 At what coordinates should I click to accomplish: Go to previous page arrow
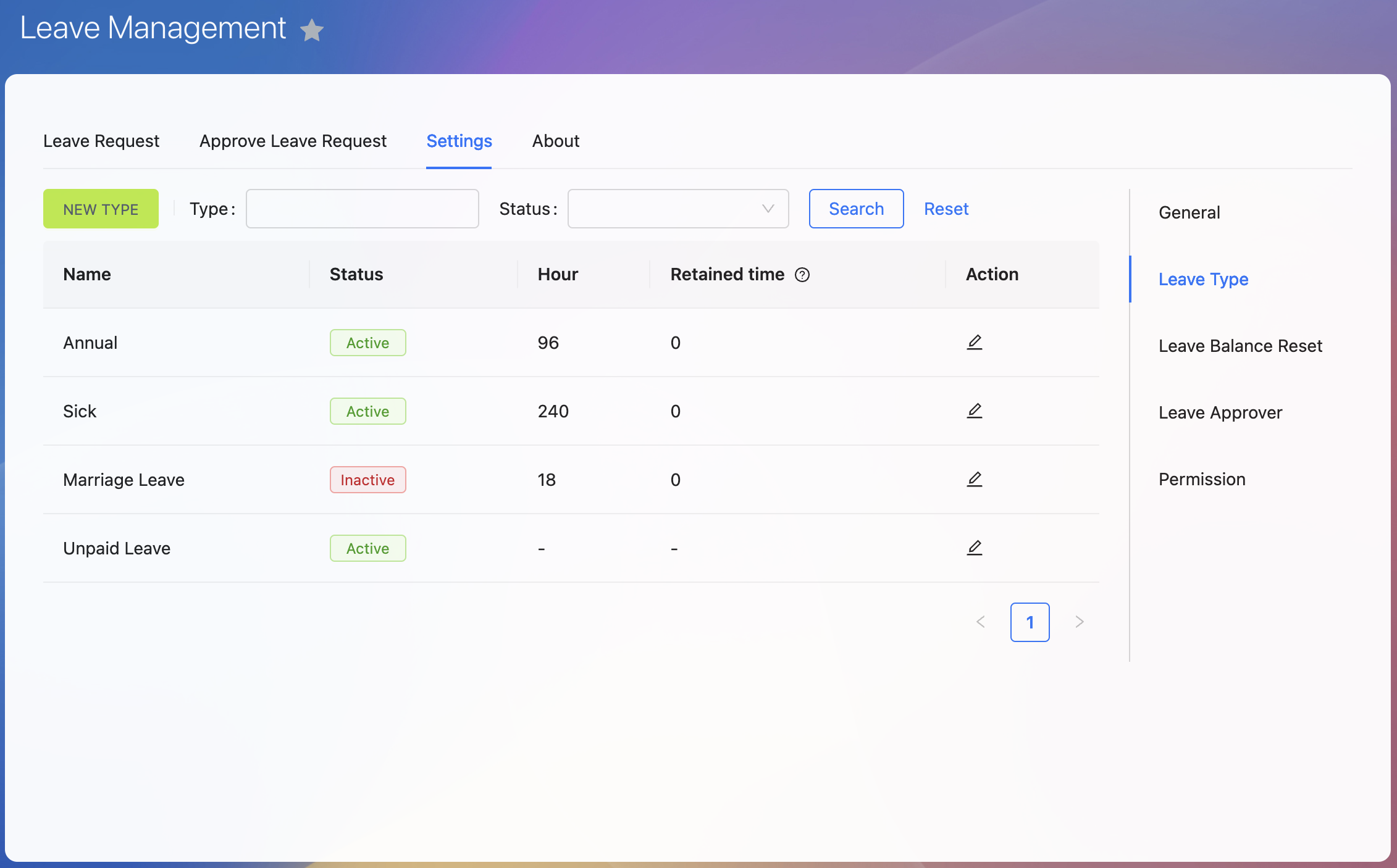coord(981,622)
